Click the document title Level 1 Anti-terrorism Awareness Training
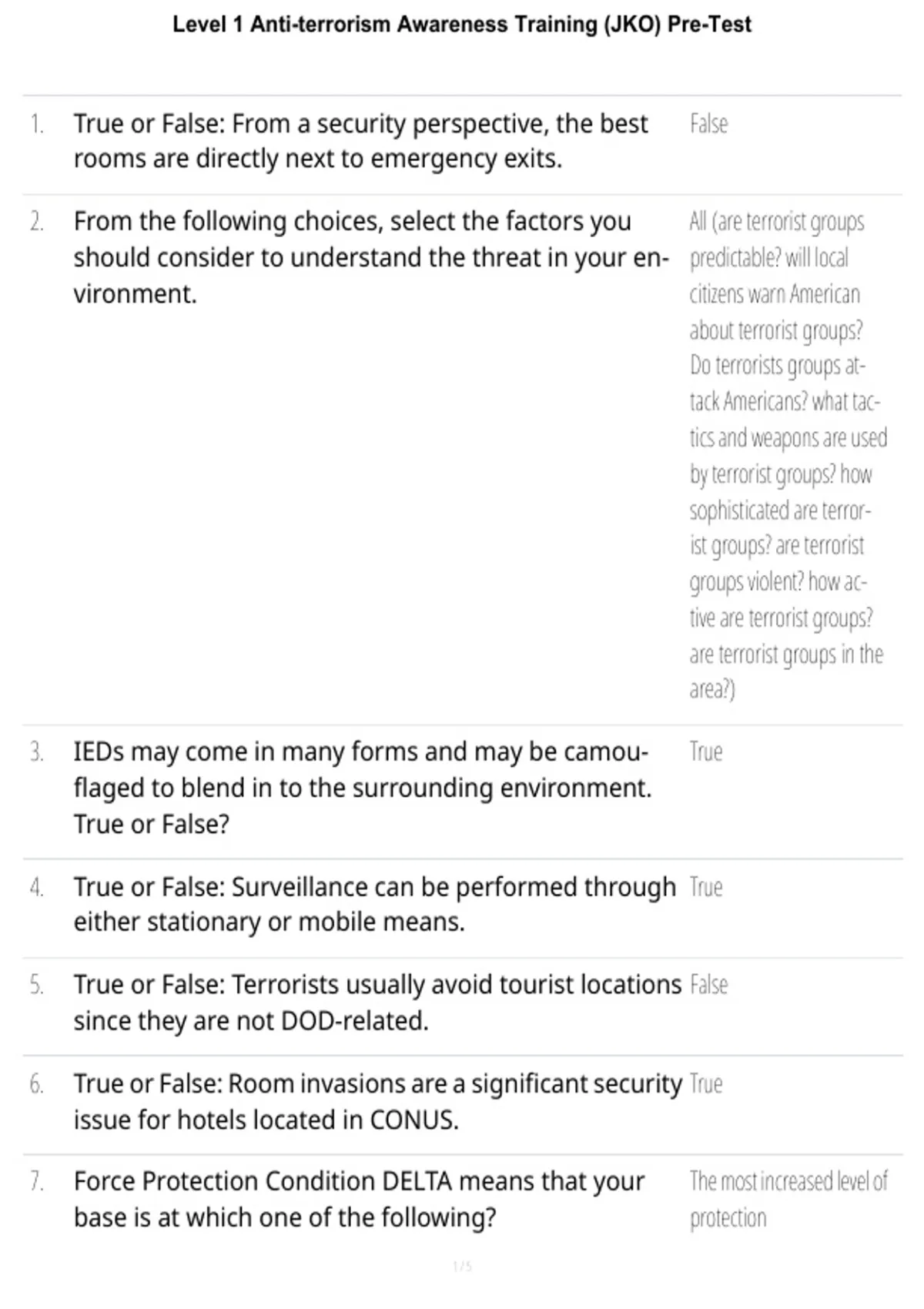This screenshot has width=924, height=1309. click(x=462, y=25)
